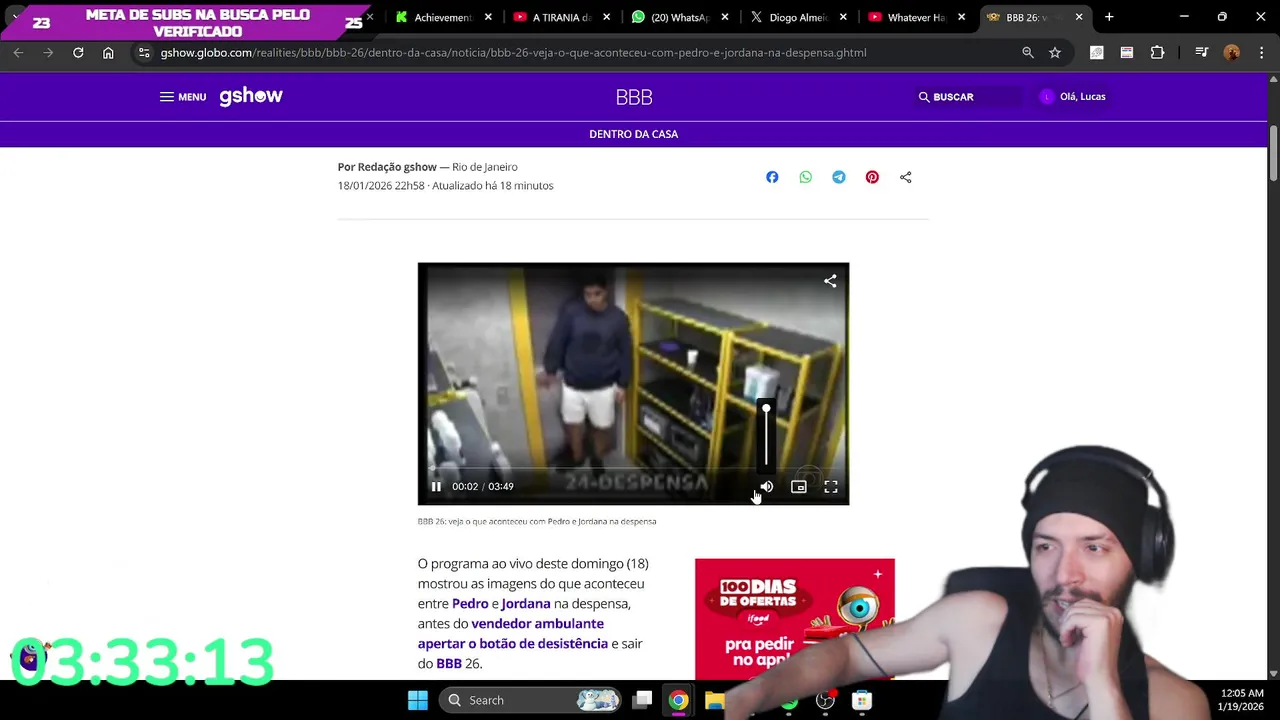The width and height of the screenshot is (1280, 720).
Task: Open the taskbar clock and date
Action: click(1241, 700)
